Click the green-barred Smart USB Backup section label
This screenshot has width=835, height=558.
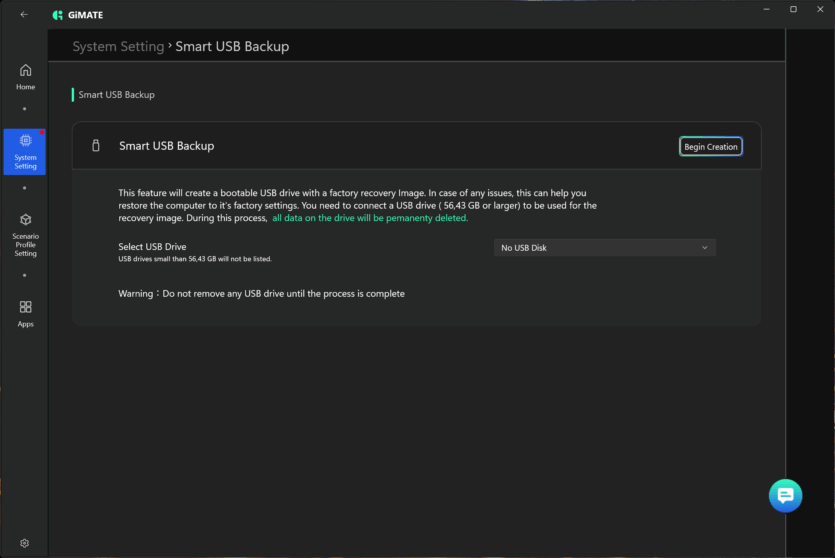(116, 95)
